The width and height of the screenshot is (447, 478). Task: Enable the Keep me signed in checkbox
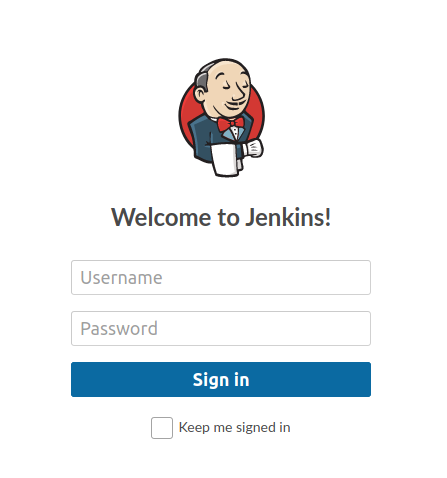pyautogui.click(x=162, y=428)
